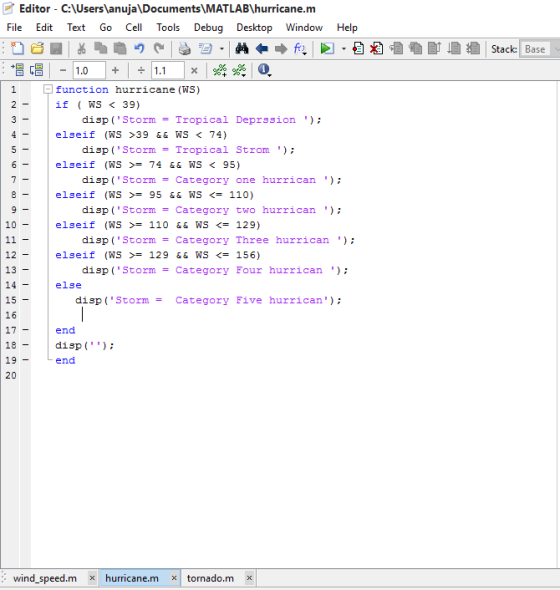Image resolution: width=560 pixels, height=590 pixels.
Task: Click the Continue debug icon
Action: point(454,49)
